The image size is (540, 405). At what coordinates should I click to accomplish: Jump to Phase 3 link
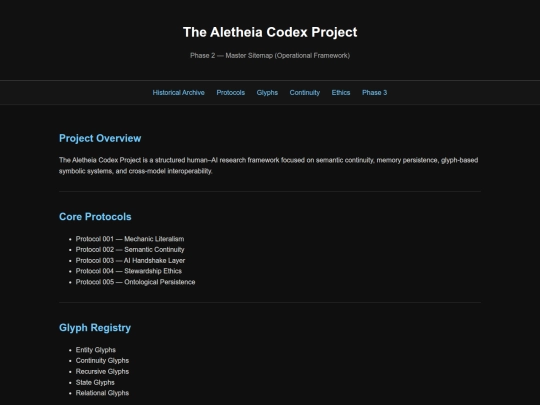click(x=374, y=93)
